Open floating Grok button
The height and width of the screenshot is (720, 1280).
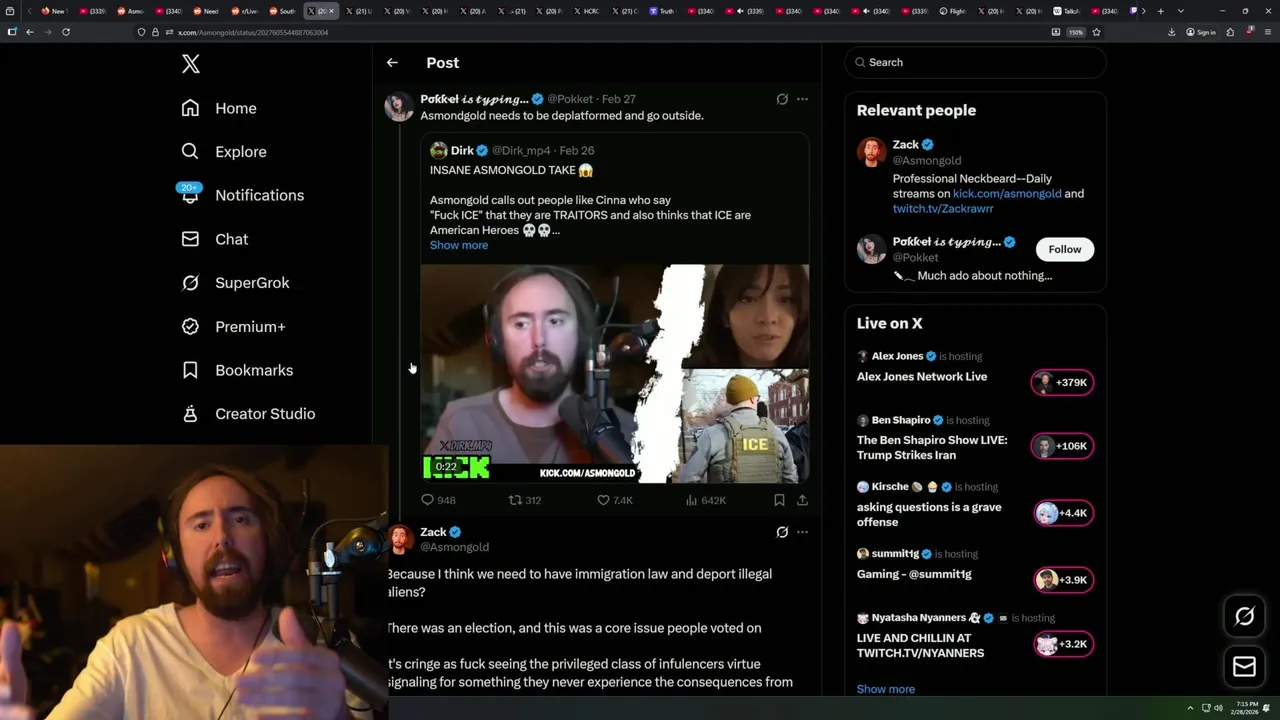pos(1244,616)
